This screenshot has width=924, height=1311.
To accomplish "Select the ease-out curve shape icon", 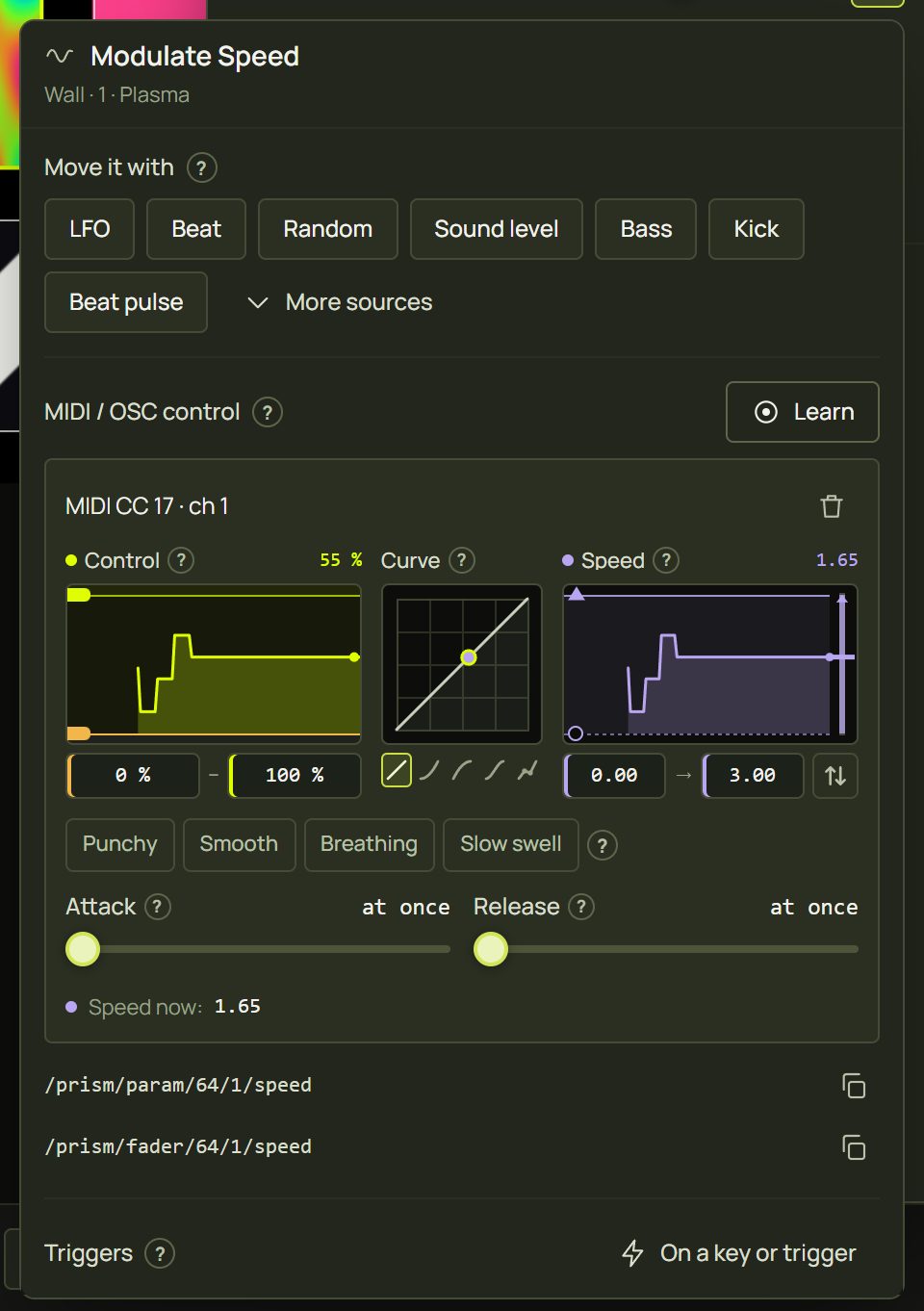I will pyautogui.click(x=462, y=770).
